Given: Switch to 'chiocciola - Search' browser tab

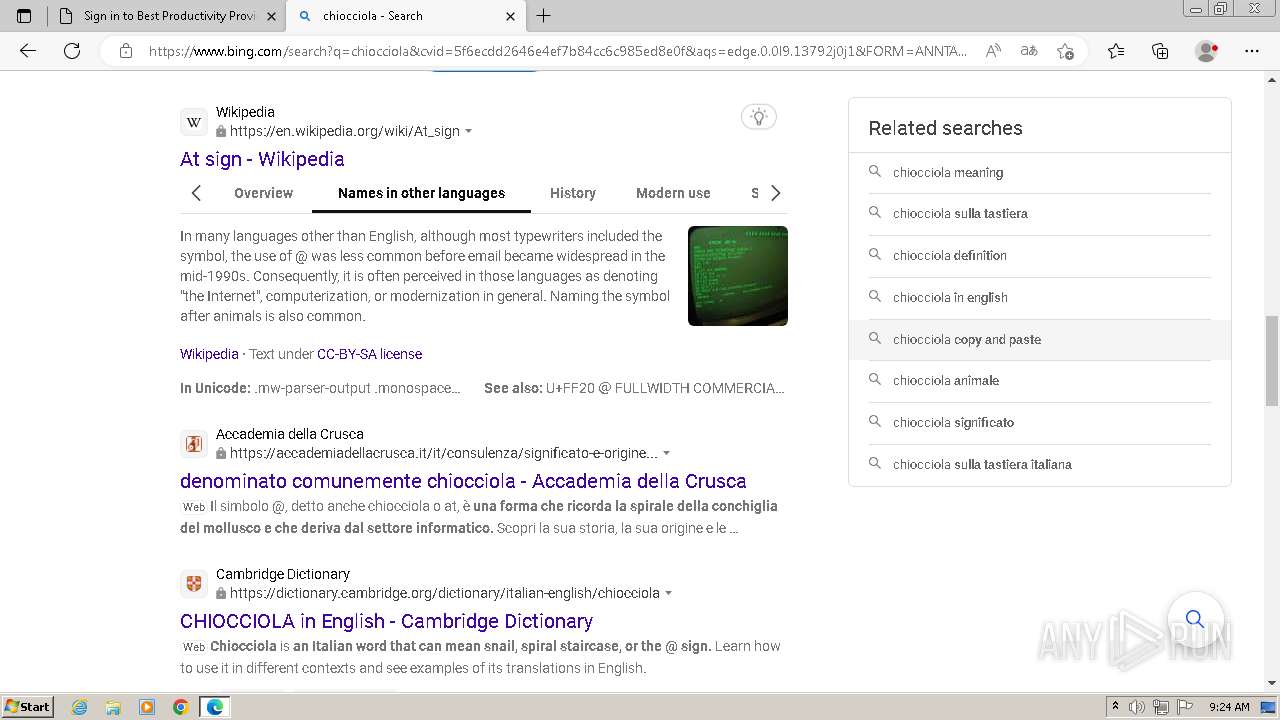Looking at the screenshot, I should 405,16.
